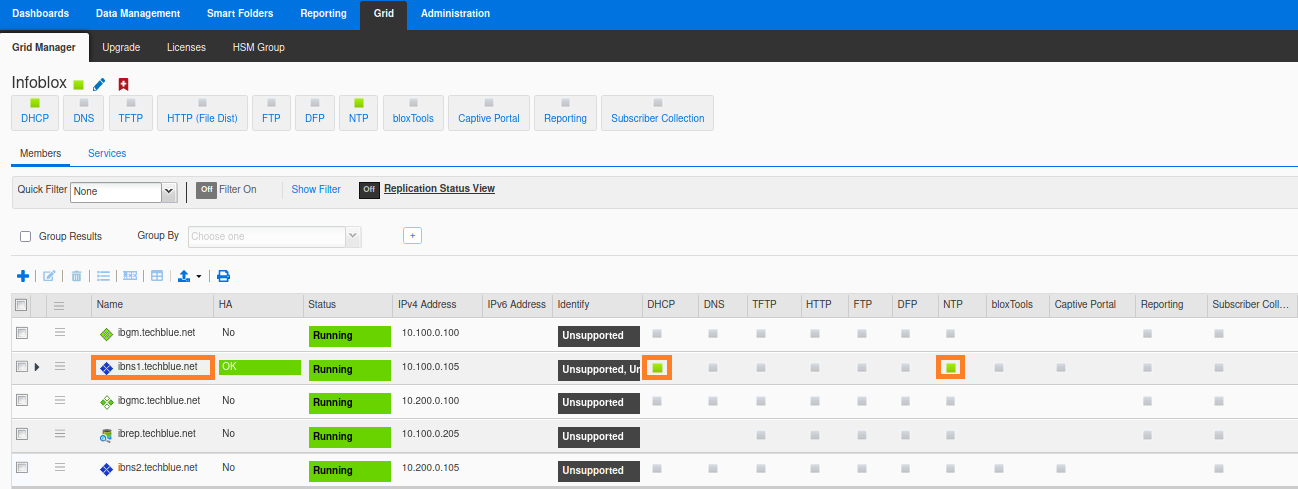
Task: Click the Captive Portal service button
Action: (489, 113)
